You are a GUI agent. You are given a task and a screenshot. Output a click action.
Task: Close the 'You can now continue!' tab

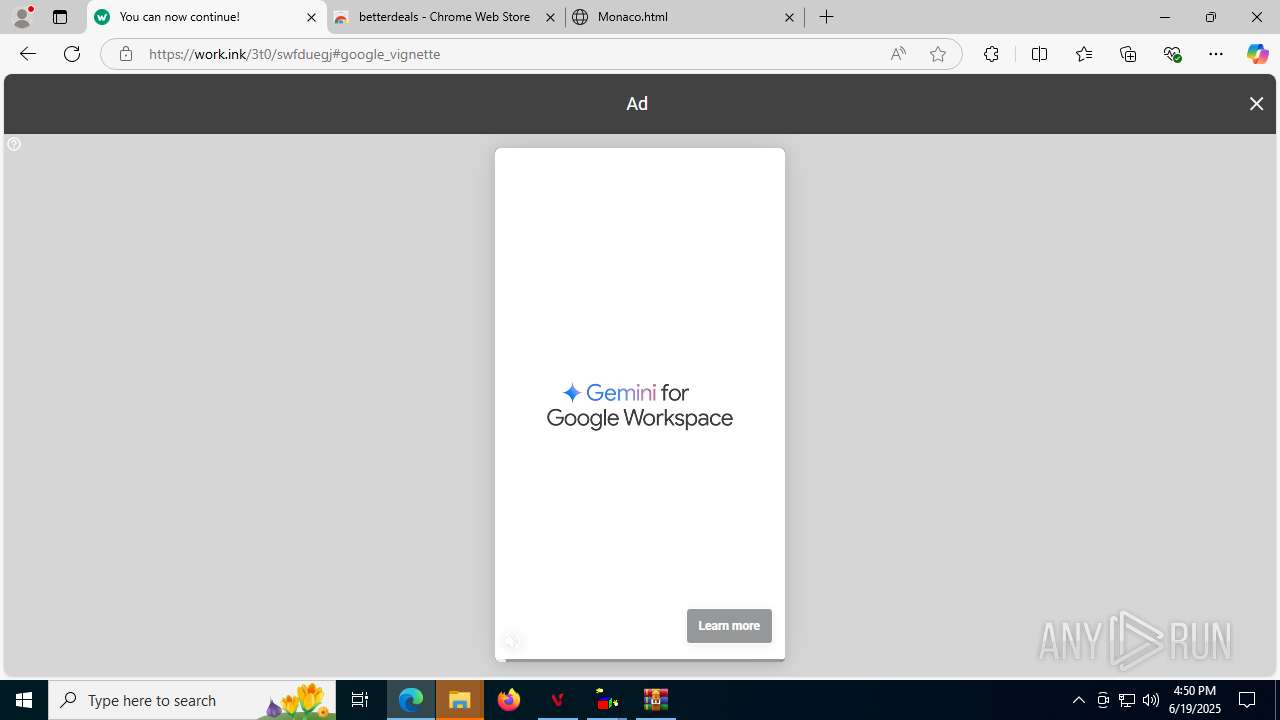click(x=311, y=17)
